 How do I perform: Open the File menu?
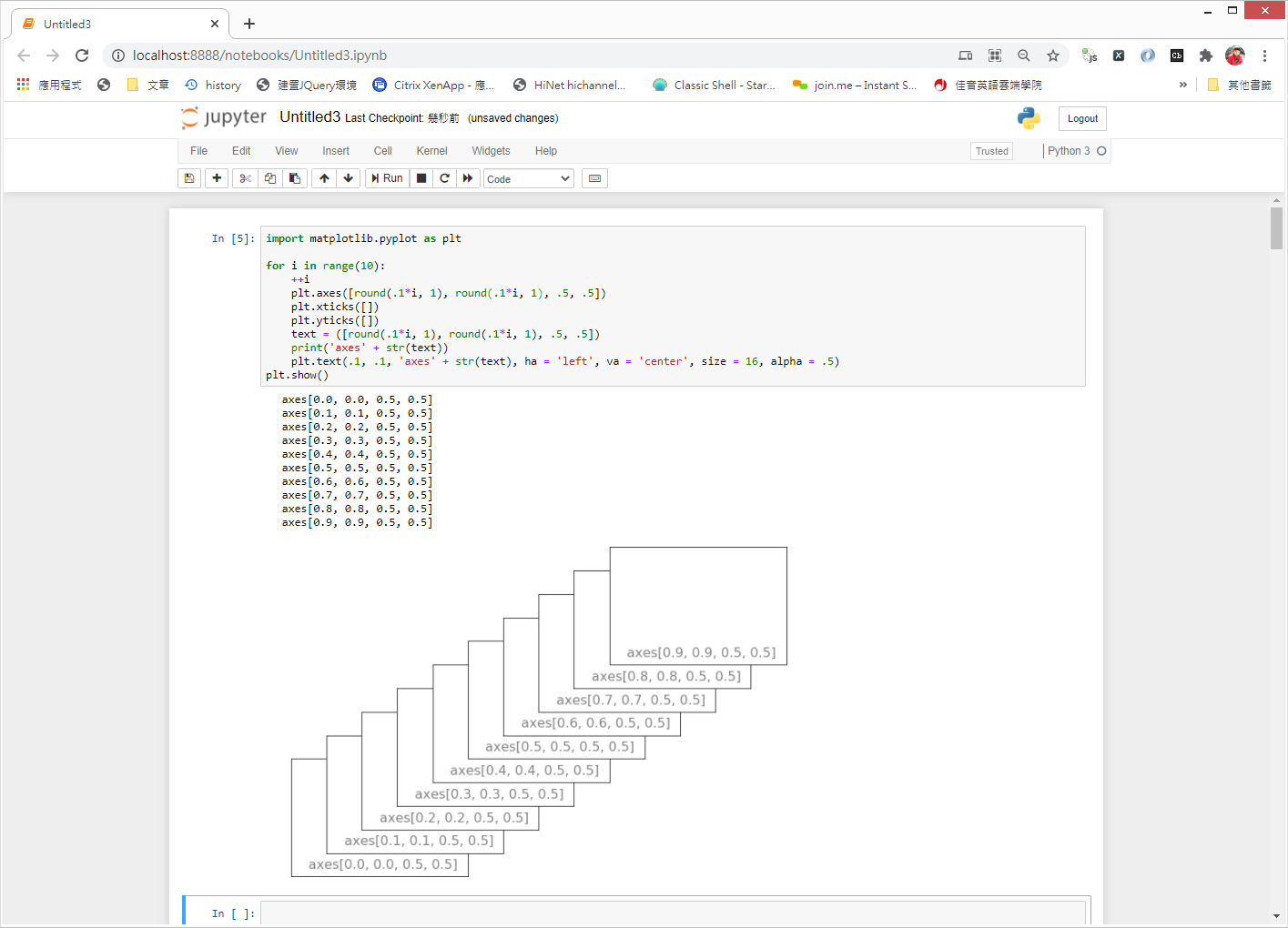tap(198, 151)
